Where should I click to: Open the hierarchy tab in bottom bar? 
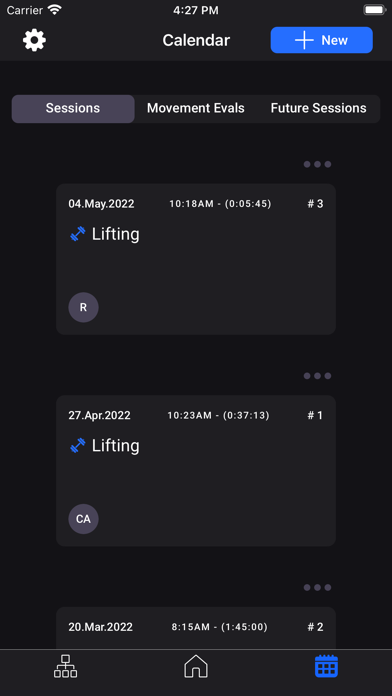tap(65, 666)
